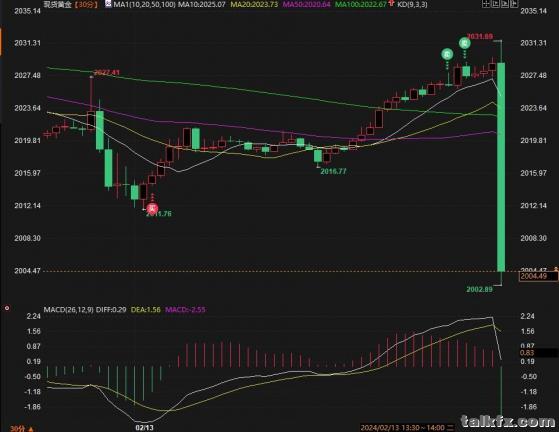Click the purple MACD:-2.55 readout
The height and width of the screenshot is (432, 559).
(185, 309)
